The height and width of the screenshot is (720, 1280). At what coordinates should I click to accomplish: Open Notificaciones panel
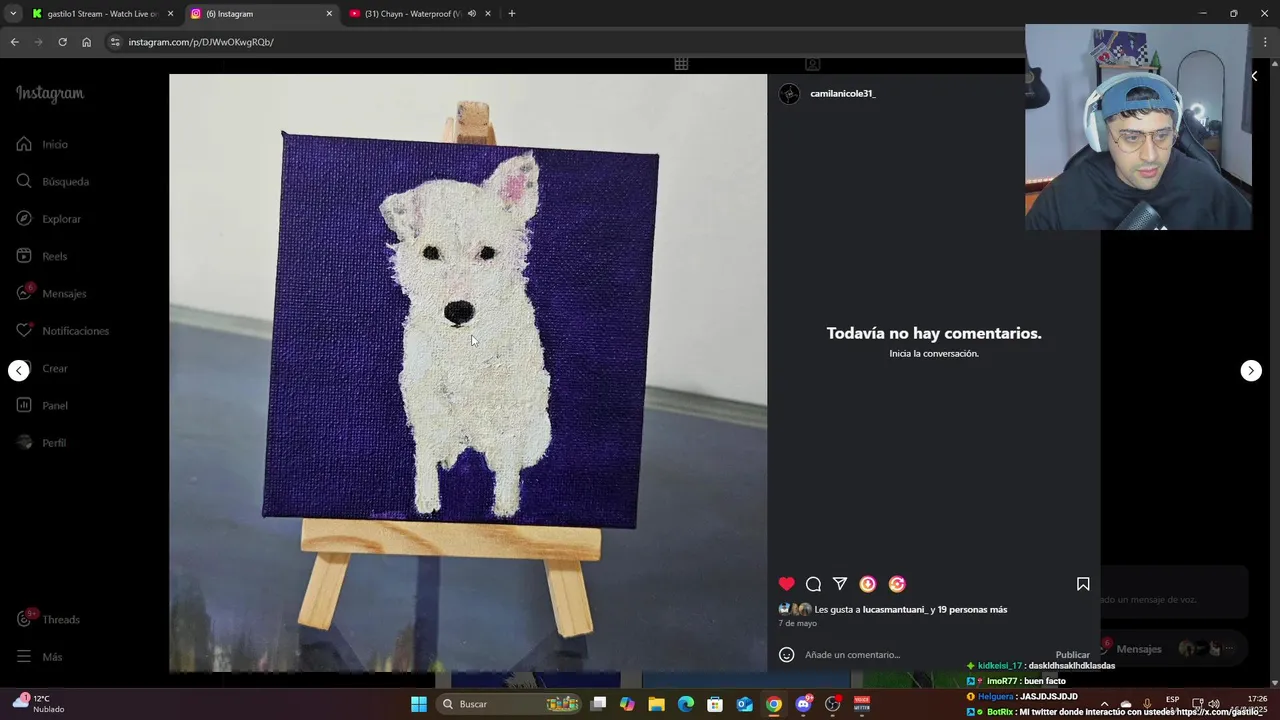pyautogui.click(x=62, y=330)
